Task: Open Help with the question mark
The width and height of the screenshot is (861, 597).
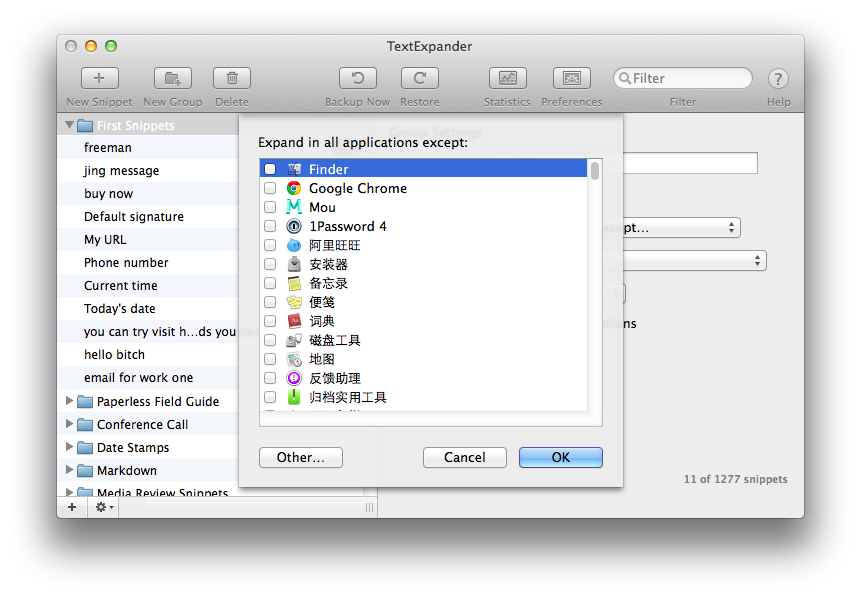Action: pyautogui.click(x=778, y=79)
